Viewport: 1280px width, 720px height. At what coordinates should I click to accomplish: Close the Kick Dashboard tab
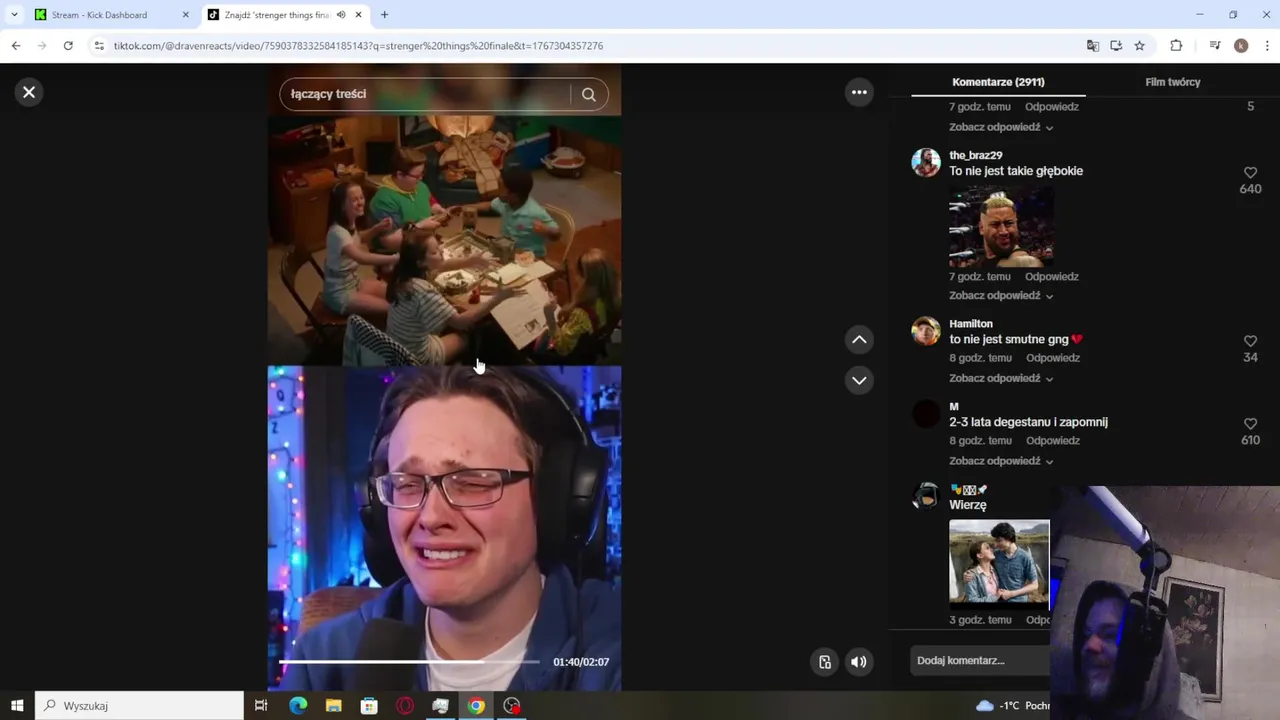click(185, 15)
